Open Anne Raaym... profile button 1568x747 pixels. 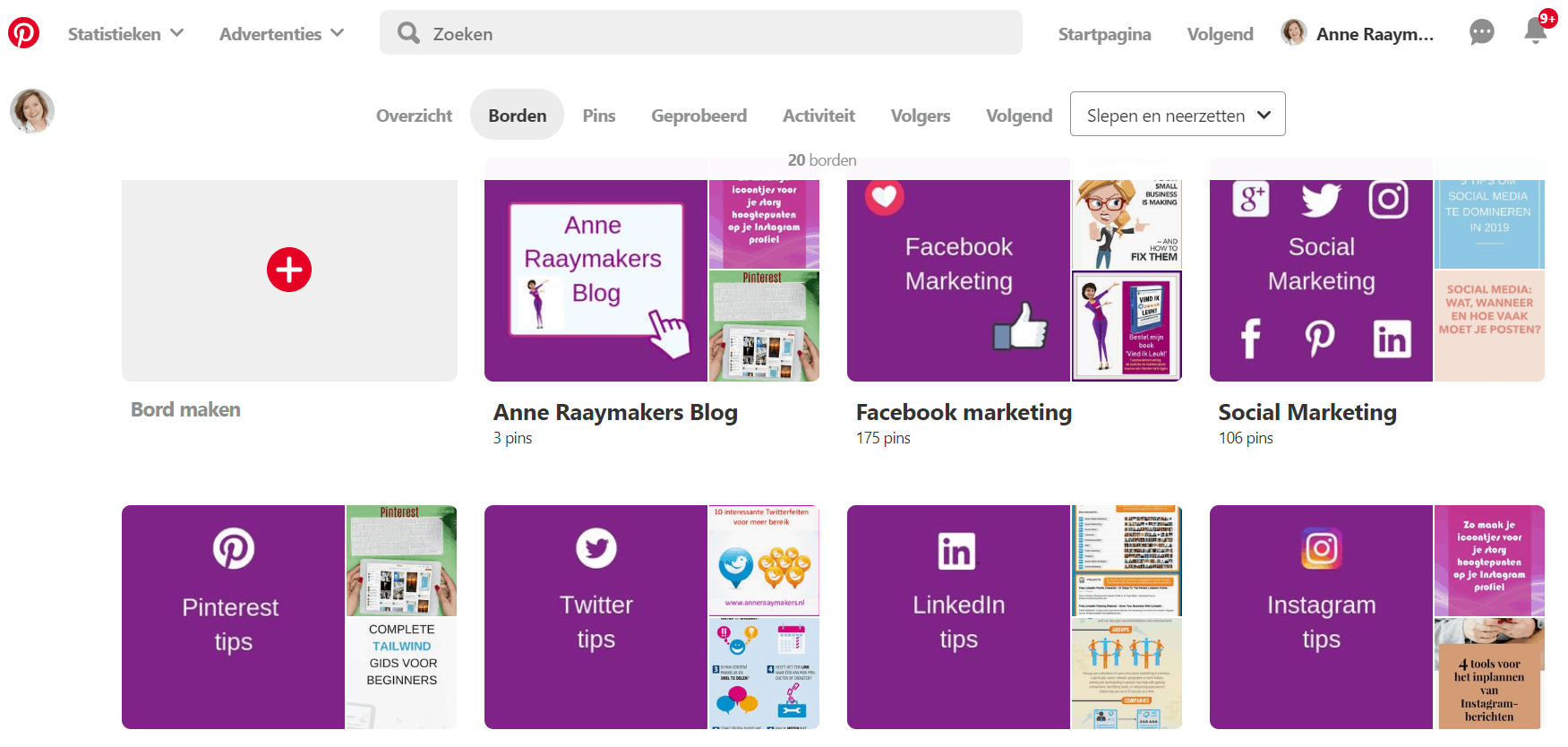[x=1358, y=33]
